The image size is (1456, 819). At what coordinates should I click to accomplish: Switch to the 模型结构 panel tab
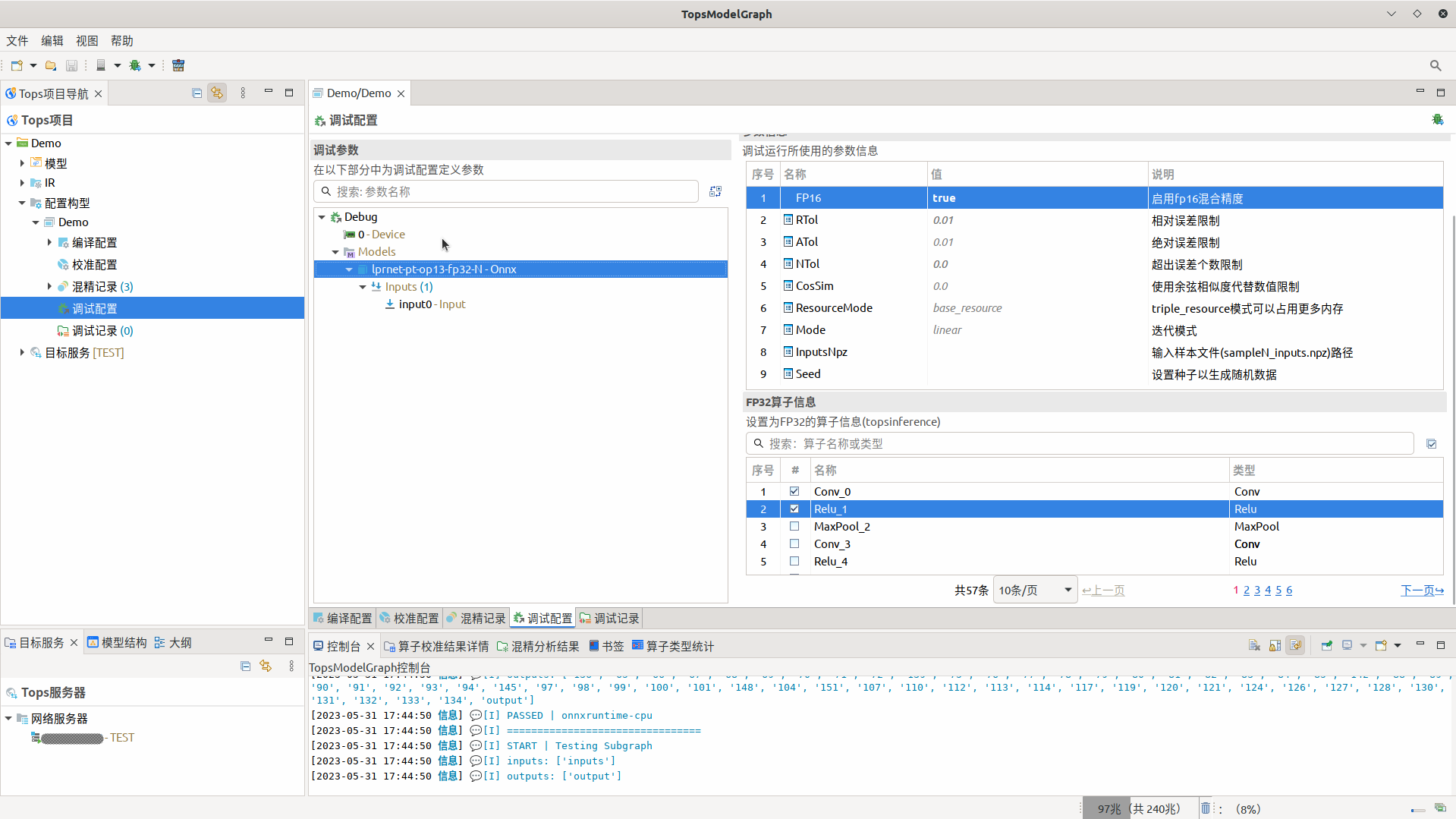(x=117, y=642)
